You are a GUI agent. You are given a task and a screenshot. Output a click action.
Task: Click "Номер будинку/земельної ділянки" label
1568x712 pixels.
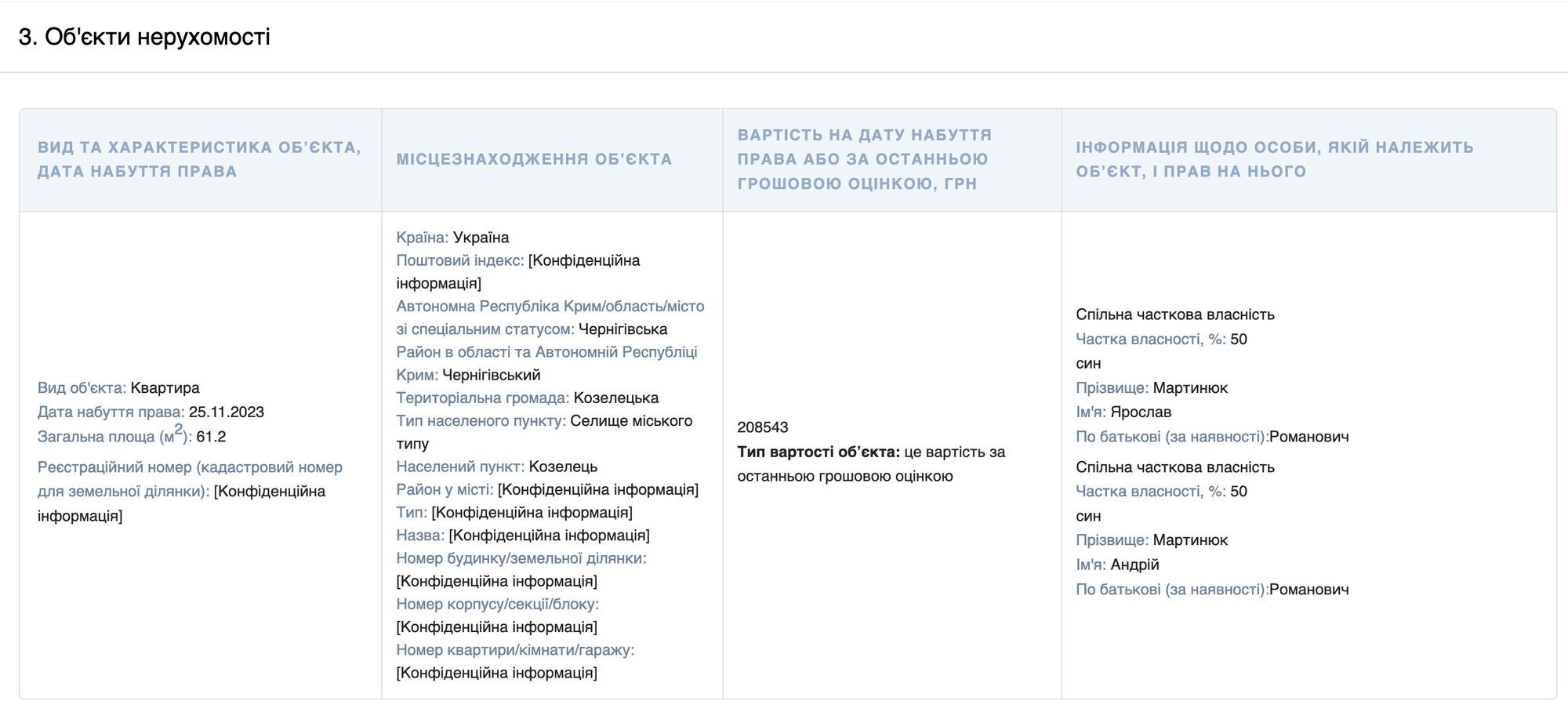[x=521, y=558]
